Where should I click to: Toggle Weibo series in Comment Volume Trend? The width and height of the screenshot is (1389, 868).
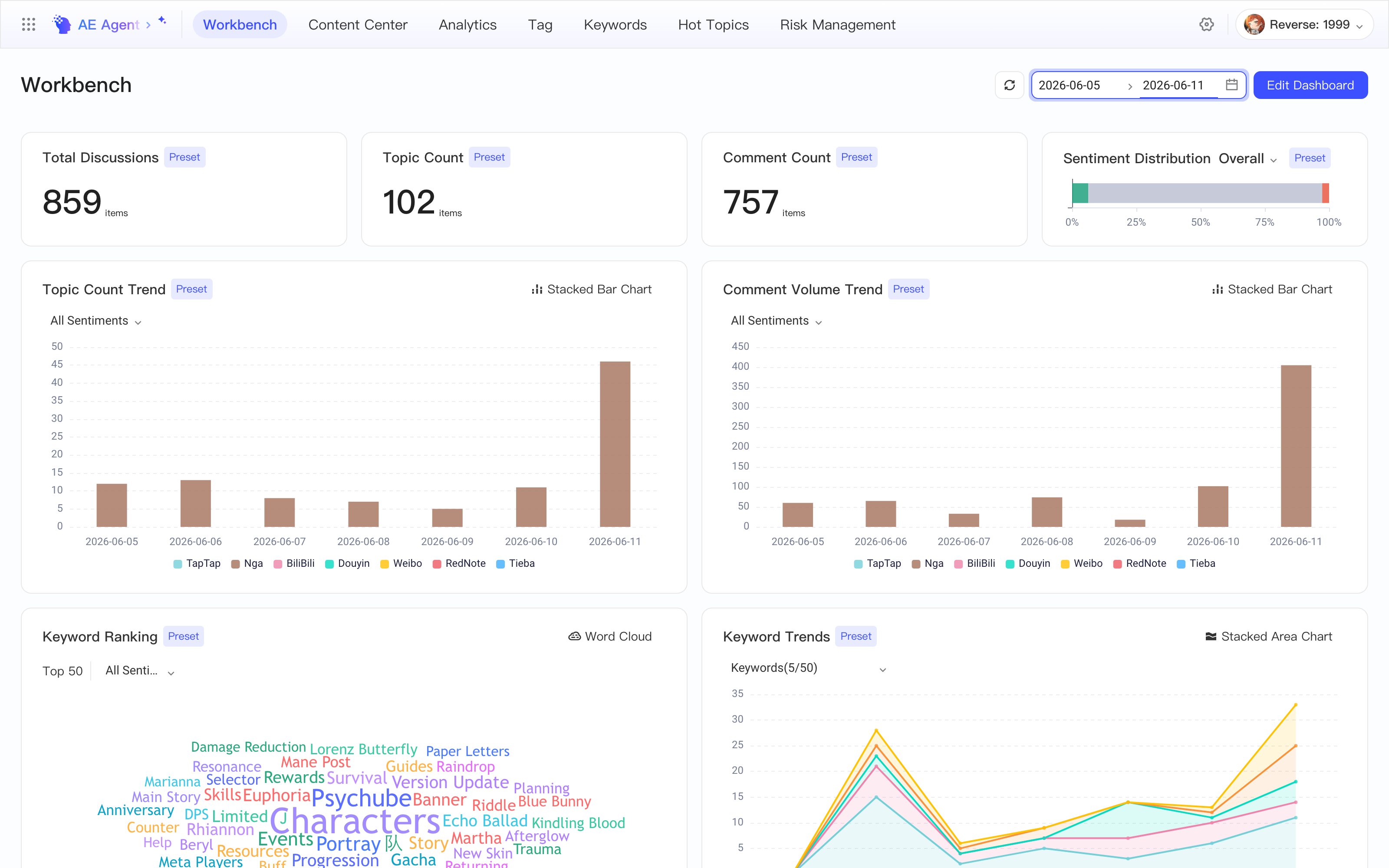(x=1082, y=564)
